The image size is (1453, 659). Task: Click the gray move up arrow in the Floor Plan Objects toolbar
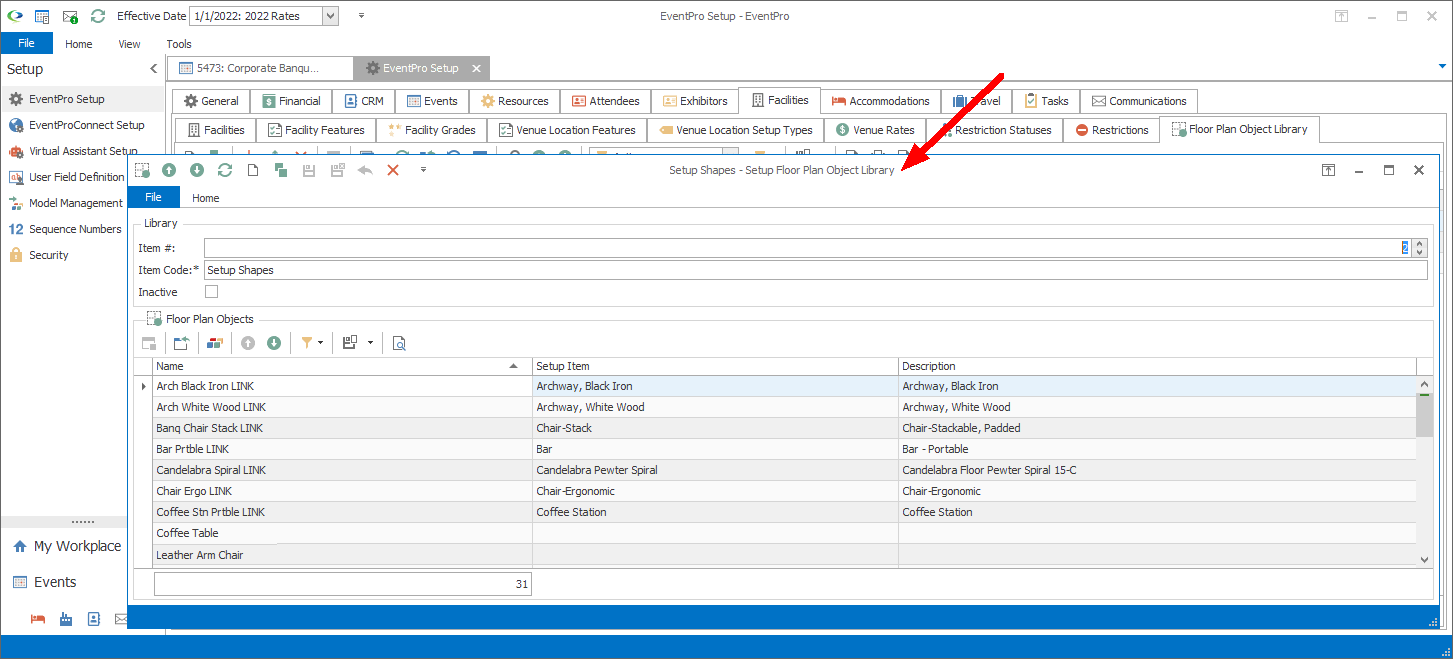coord(248,343)
